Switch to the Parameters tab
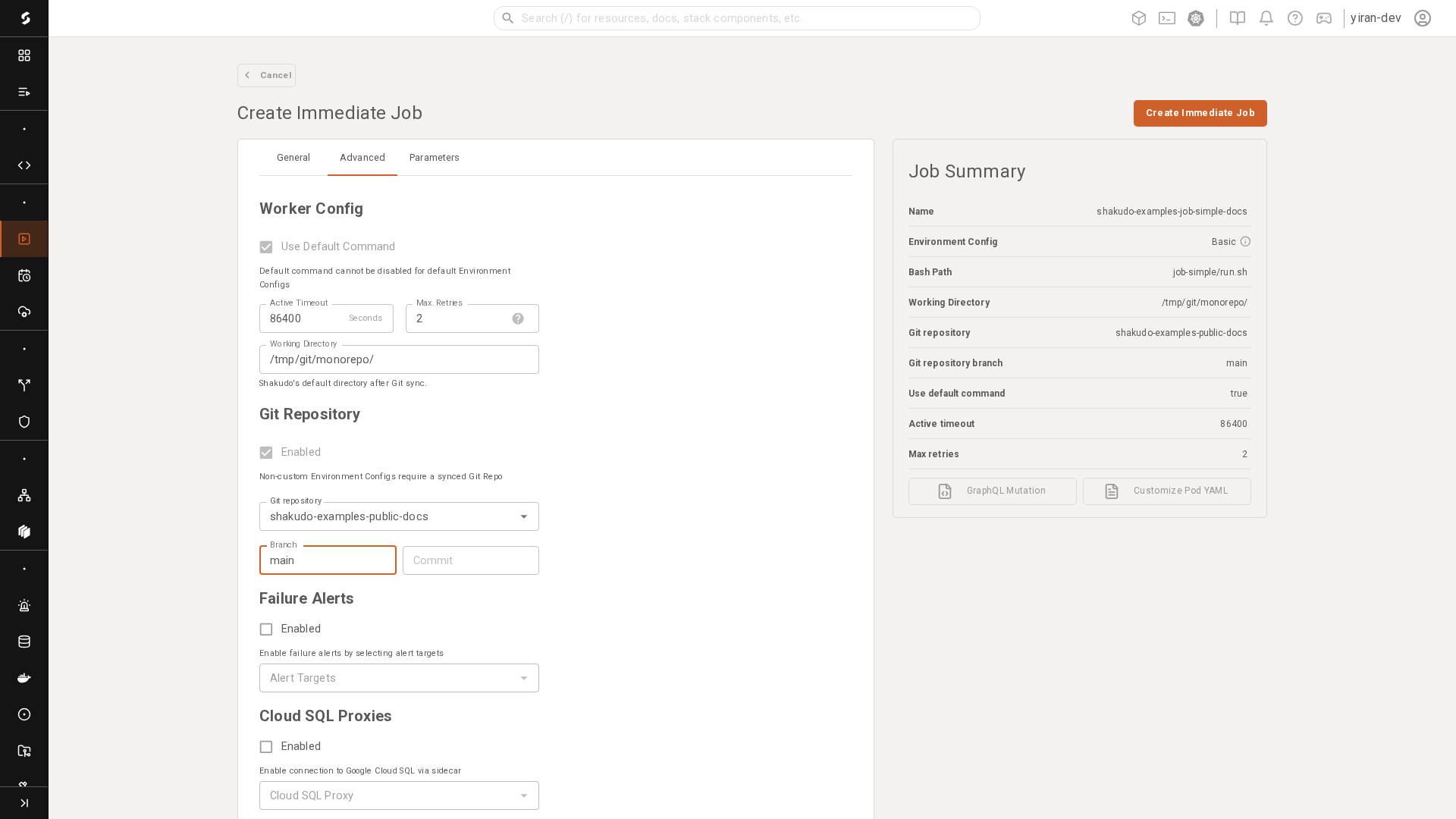Viewport: 1456px width, 819px height. [x=434, y=158]
